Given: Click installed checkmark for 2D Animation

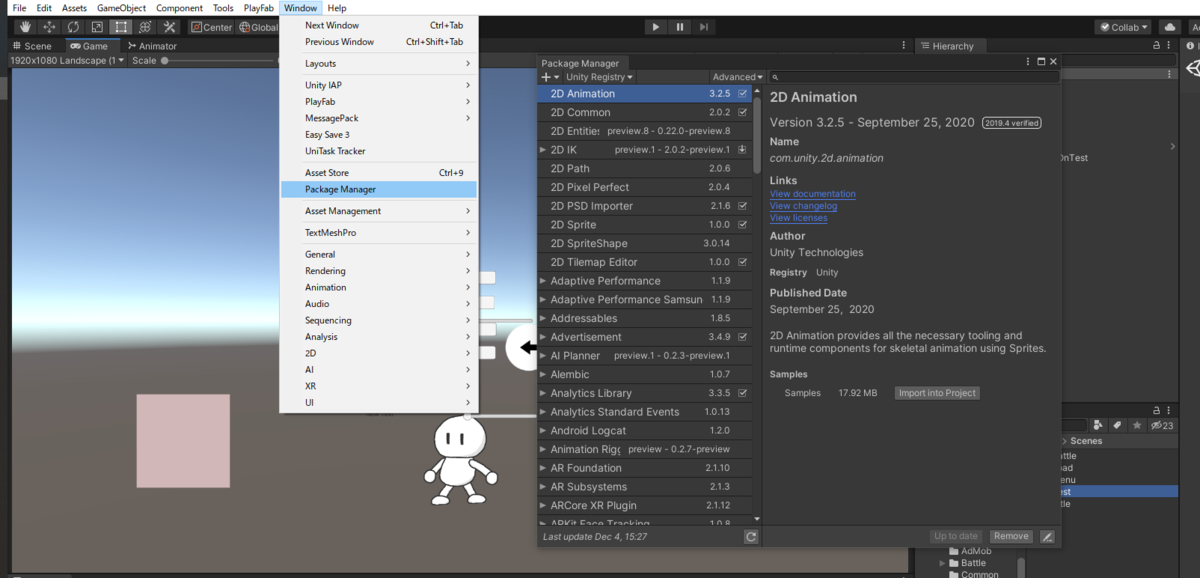Looking at the screenshot, I should pos(742,93).
